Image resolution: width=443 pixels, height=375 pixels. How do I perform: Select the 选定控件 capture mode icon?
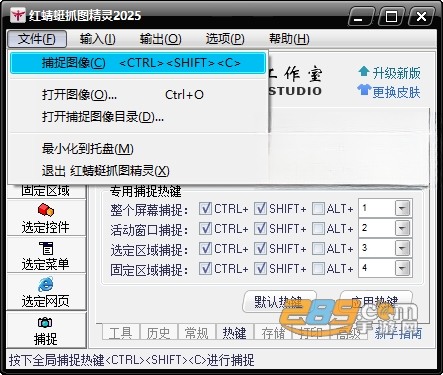[x=46, y=210]
